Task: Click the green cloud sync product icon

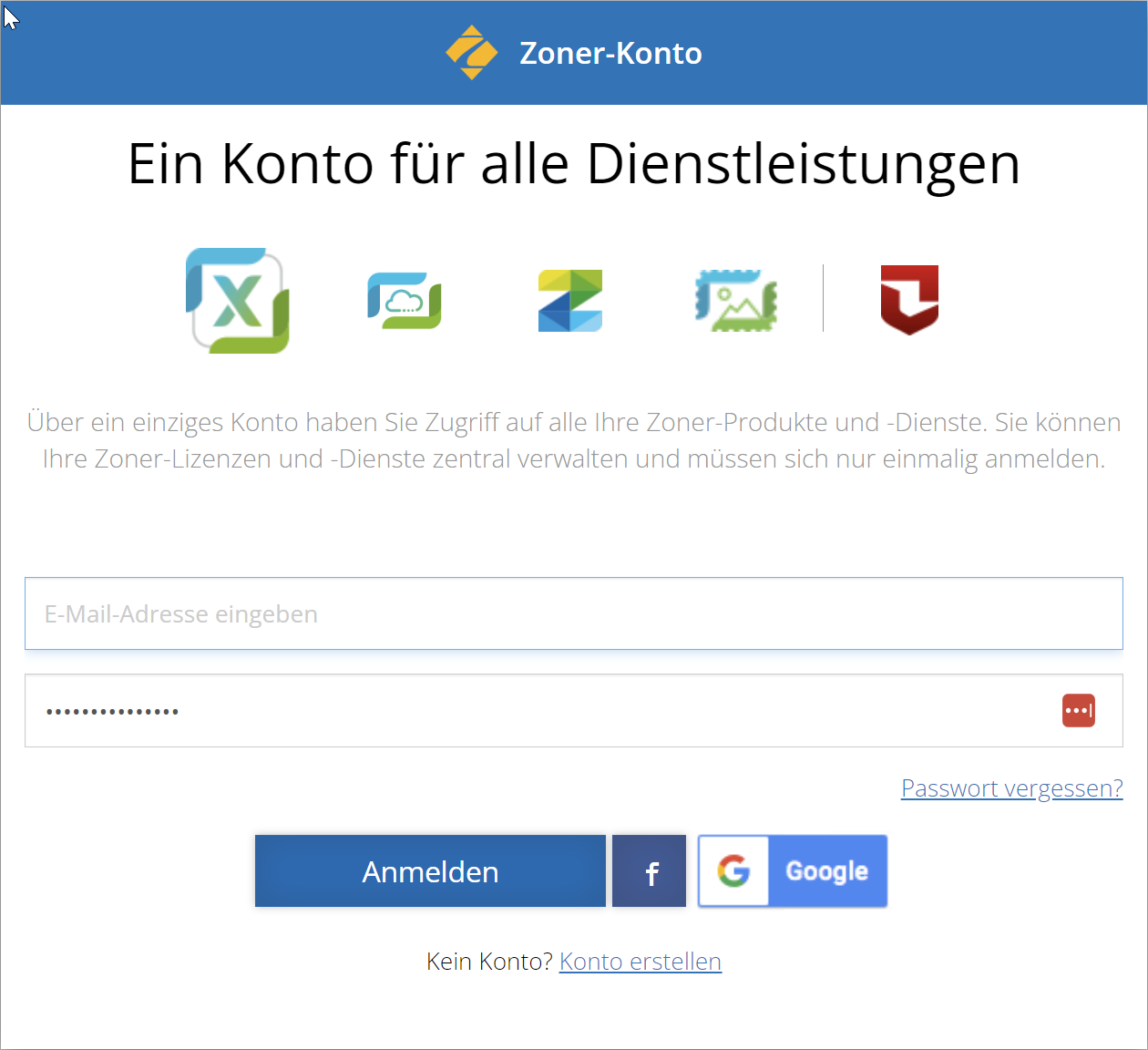Action: (404, 300)
